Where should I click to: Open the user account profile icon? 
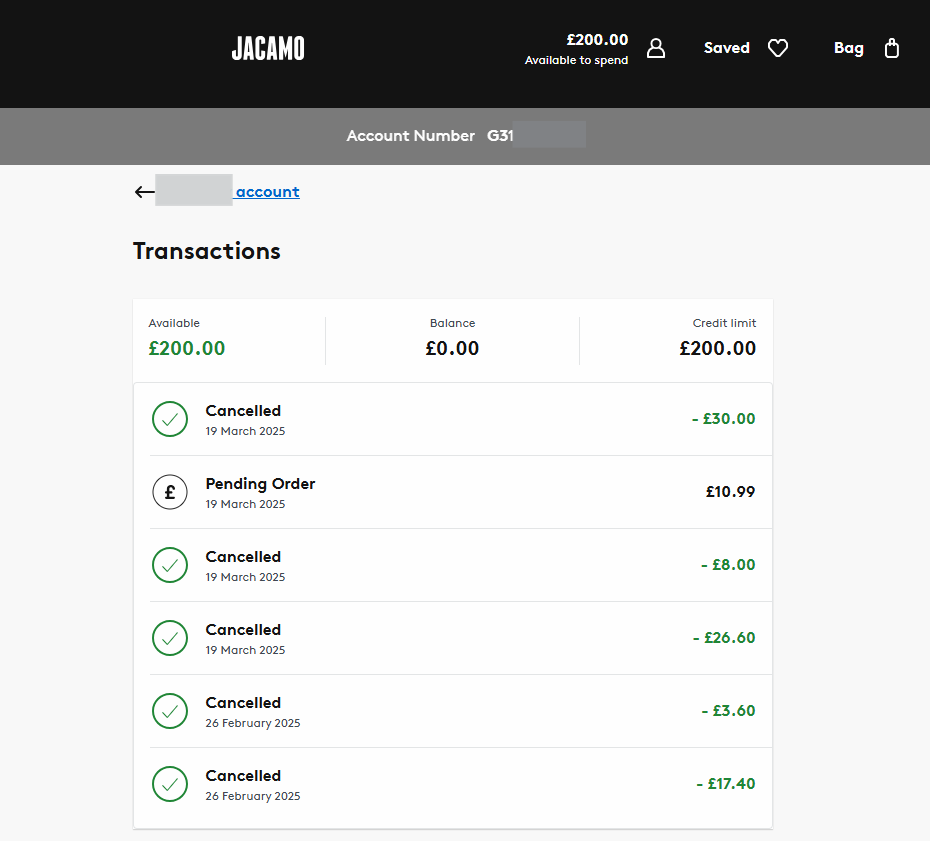tap(655, 49)
